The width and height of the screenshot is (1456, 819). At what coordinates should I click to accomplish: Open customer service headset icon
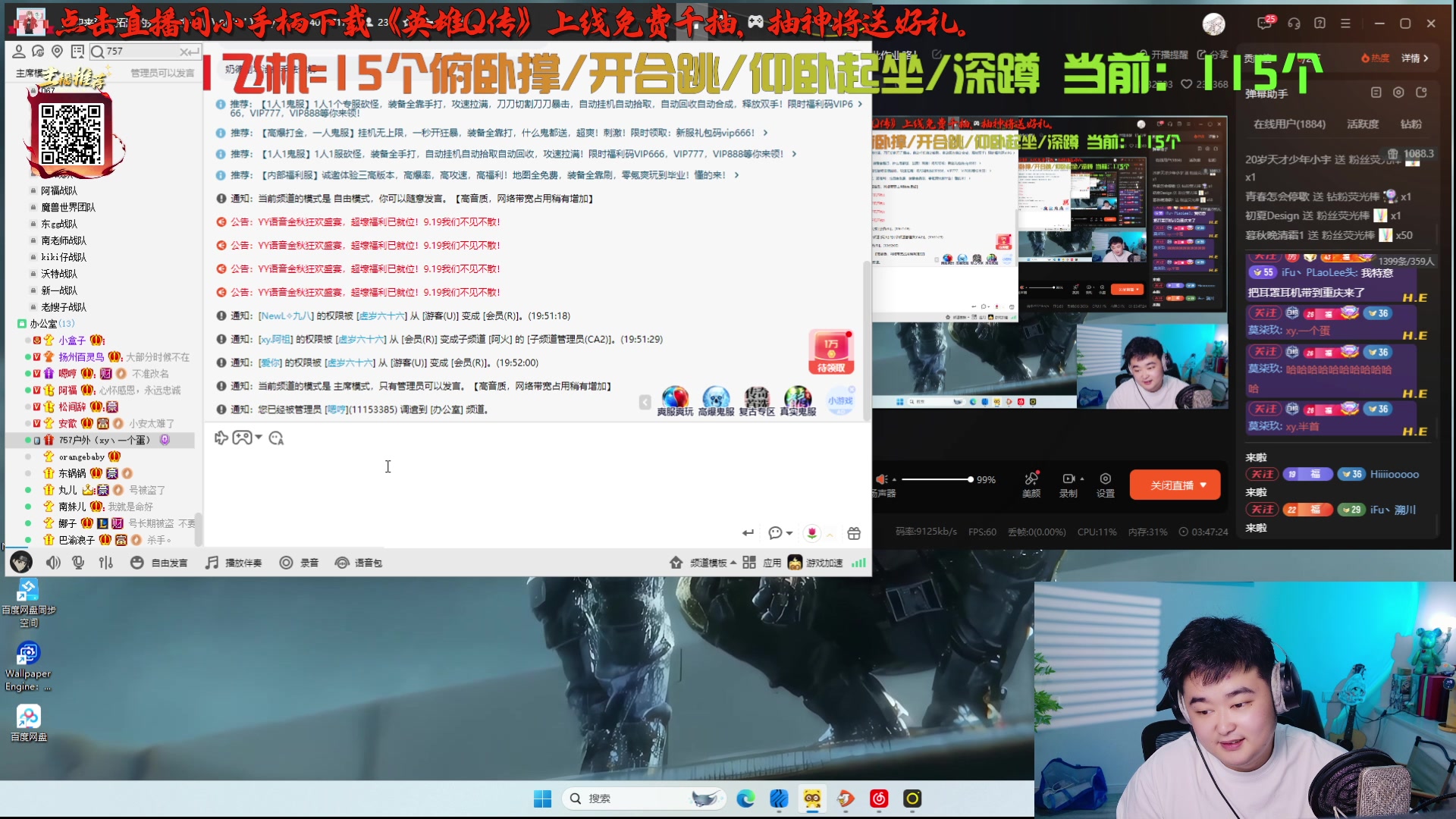click(1294, 24)
